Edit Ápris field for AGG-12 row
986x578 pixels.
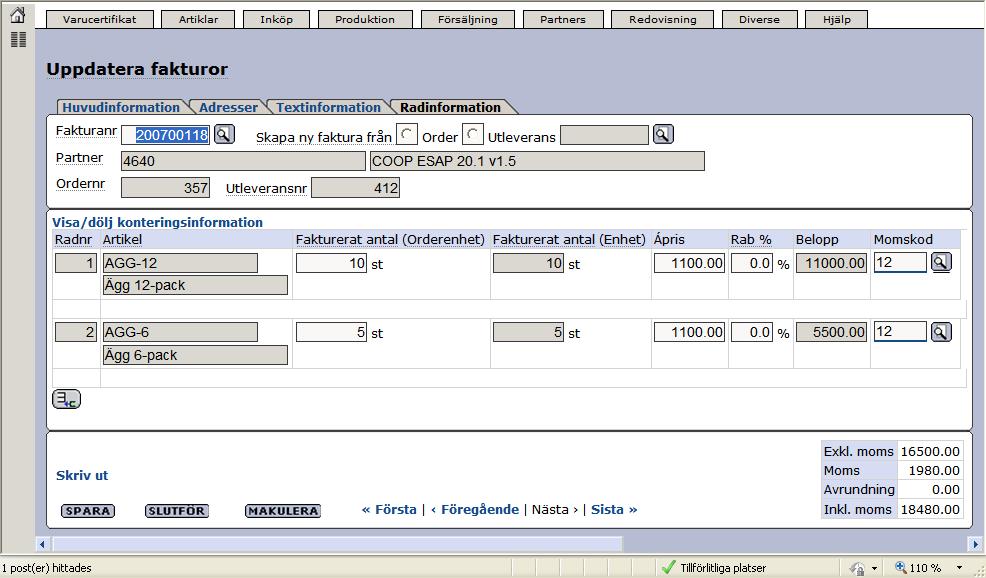689,263
